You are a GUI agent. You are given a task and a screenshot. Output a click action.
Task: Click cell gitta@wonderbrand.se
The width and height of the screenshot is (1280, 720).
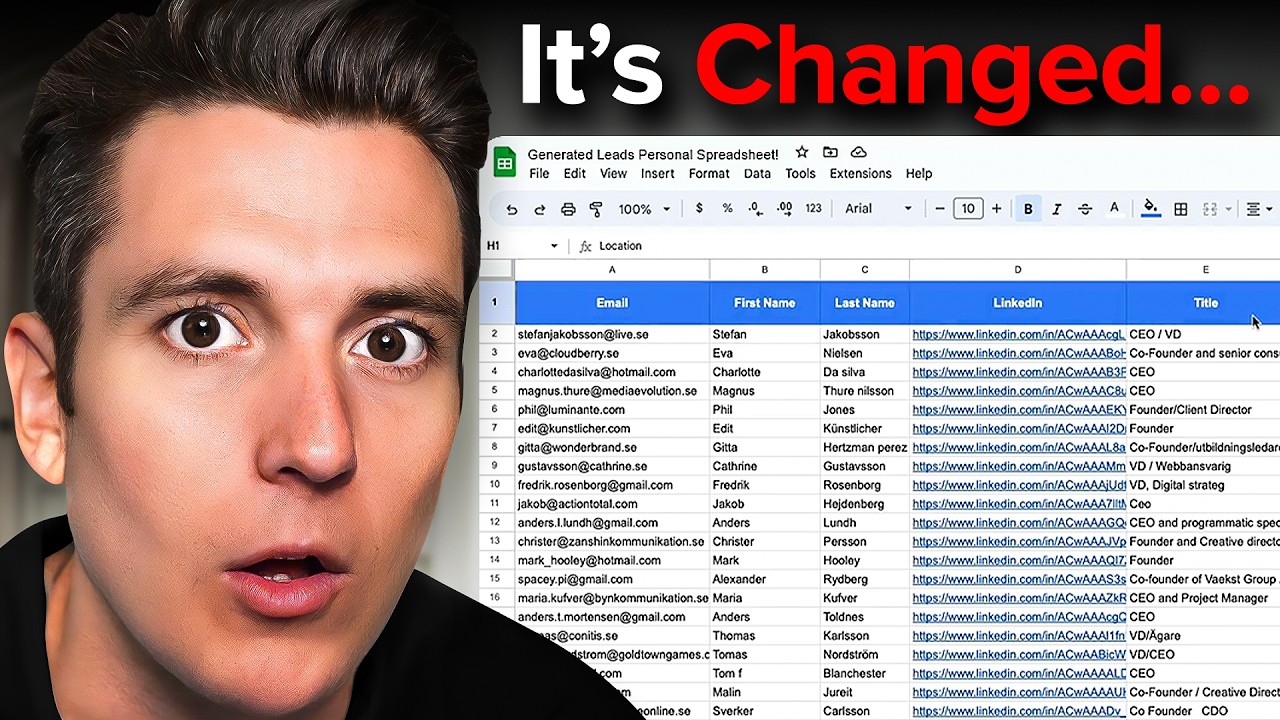(x=612, y=447)
